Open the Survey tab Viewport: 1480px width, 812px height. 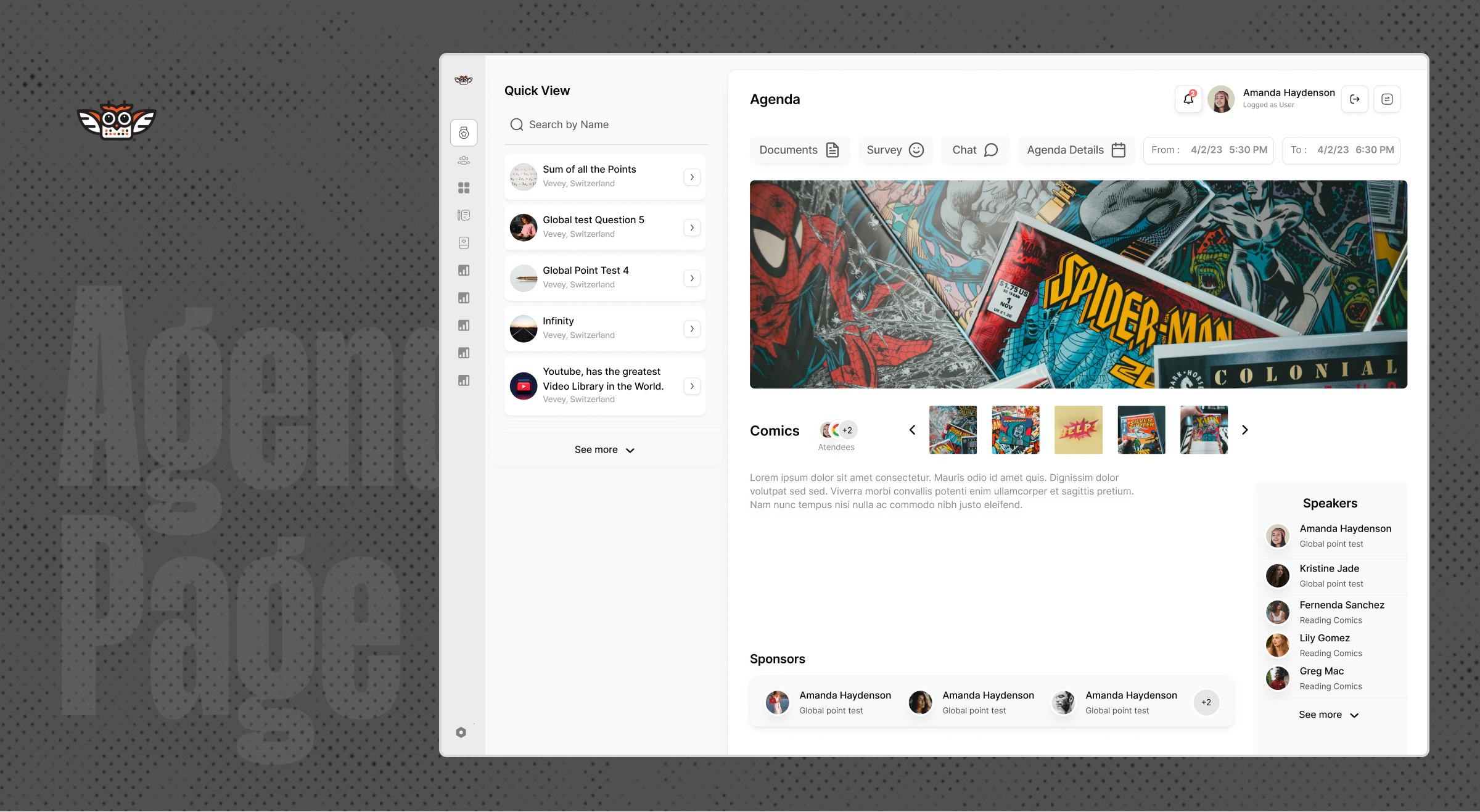[895, 150]
